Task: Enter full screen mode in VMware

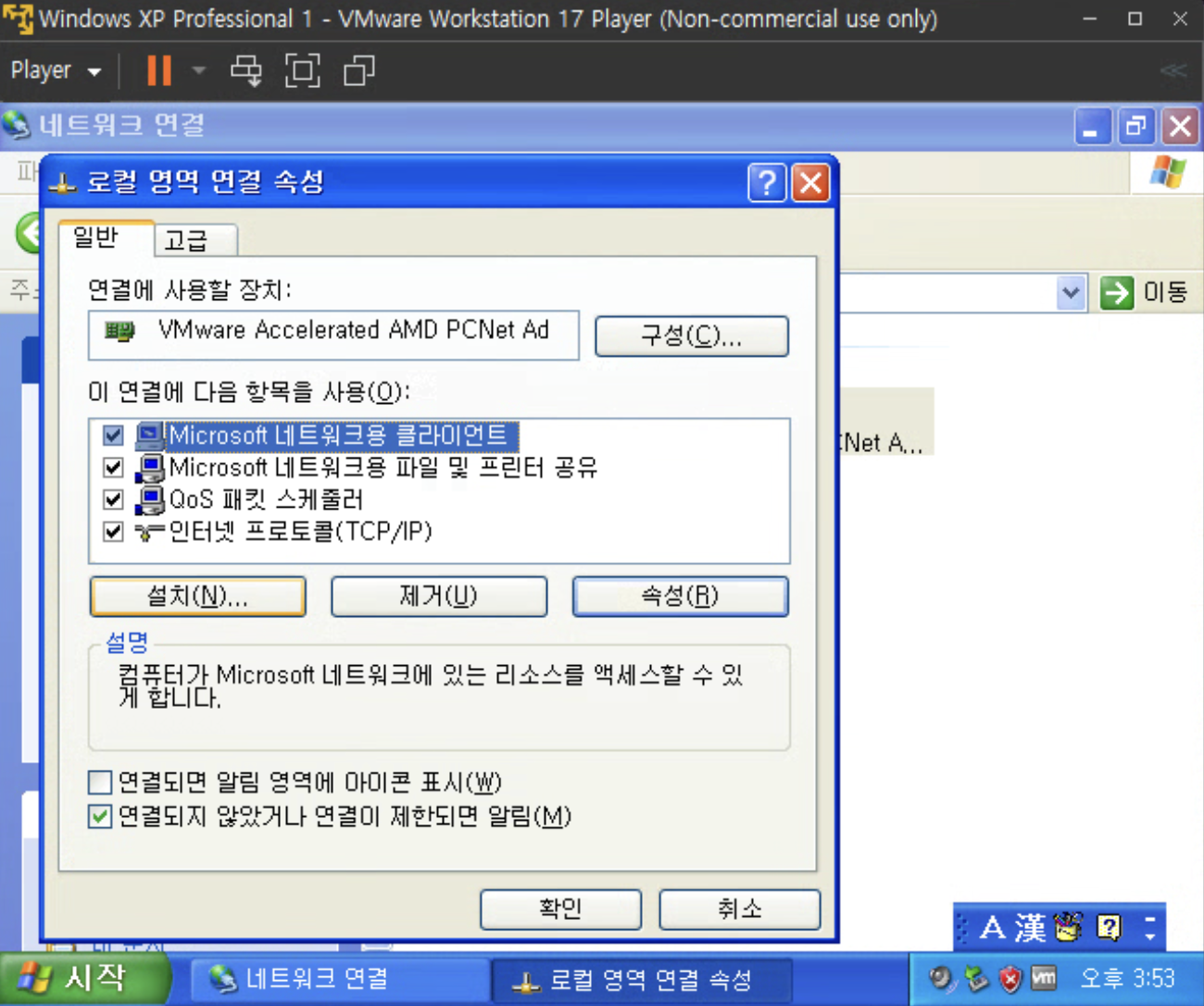Action: pyautogui.click(x=302, y=70)
